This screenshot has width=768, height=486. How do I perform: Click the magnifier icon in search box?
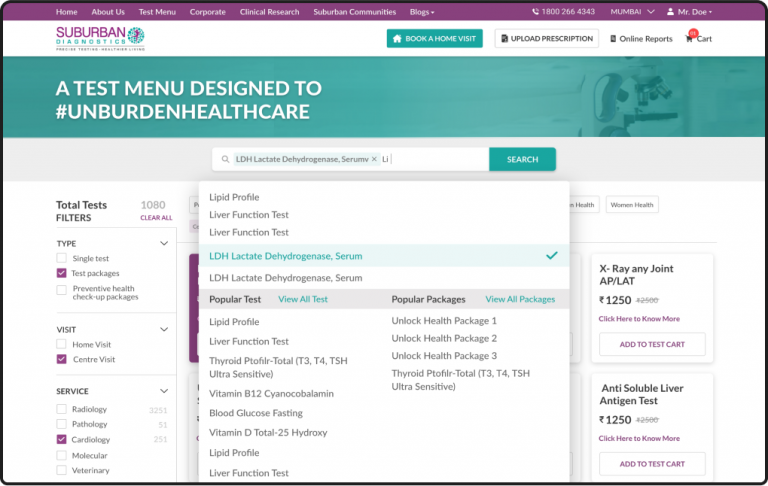point(225,159)
